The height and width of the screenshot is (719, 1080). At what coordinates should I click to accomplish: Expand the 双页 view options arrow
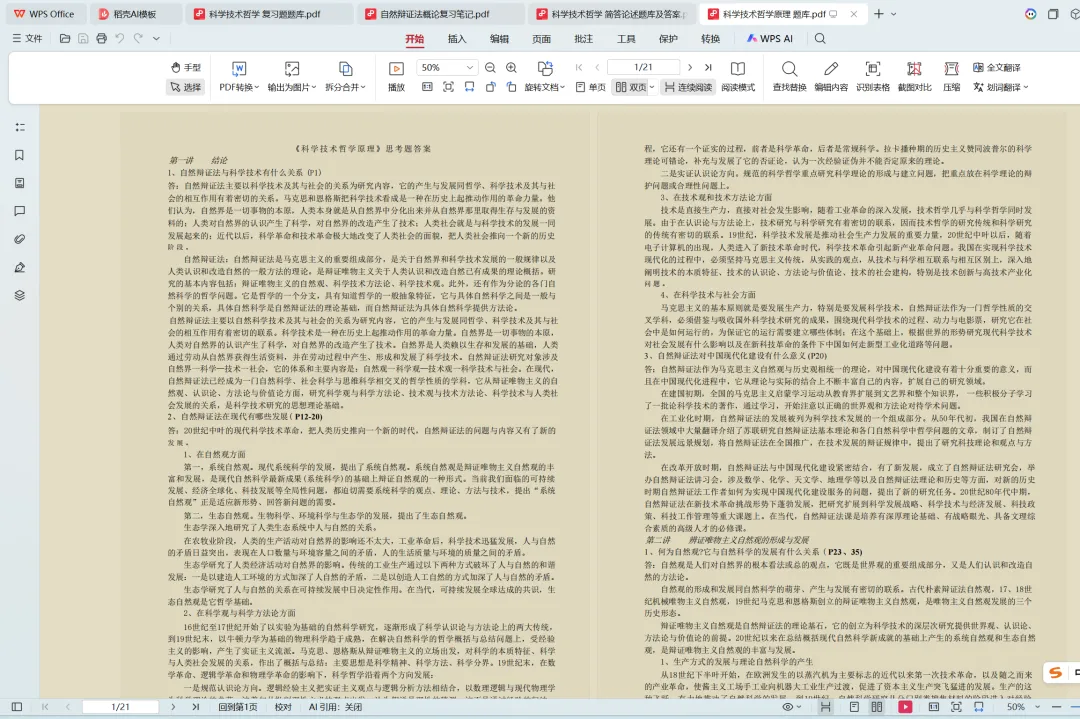coord(652,87)
